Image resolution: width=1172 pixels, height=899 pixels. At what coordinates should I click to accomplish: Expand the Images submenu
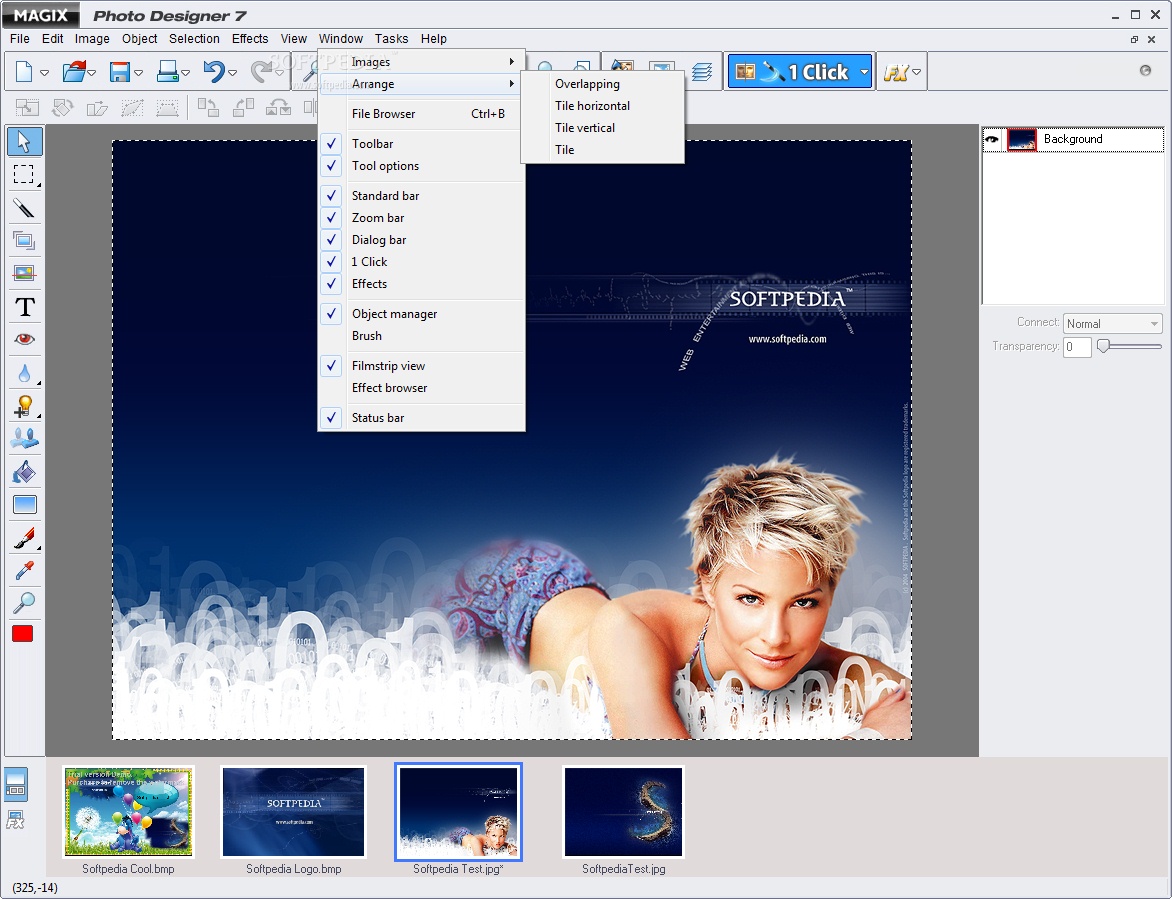point(422,62)
